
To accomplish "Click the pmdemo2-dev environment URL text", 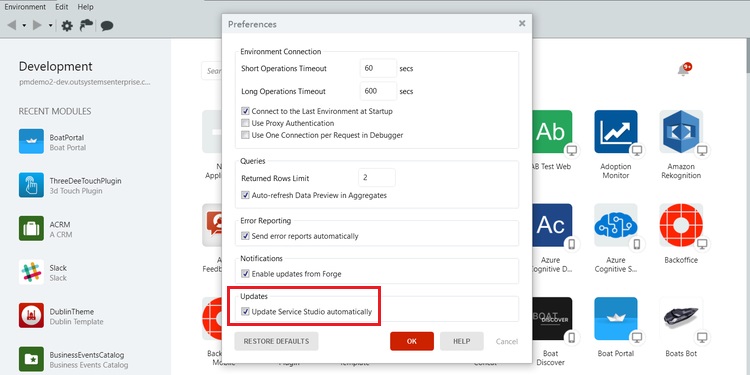I will pos(85,82).
